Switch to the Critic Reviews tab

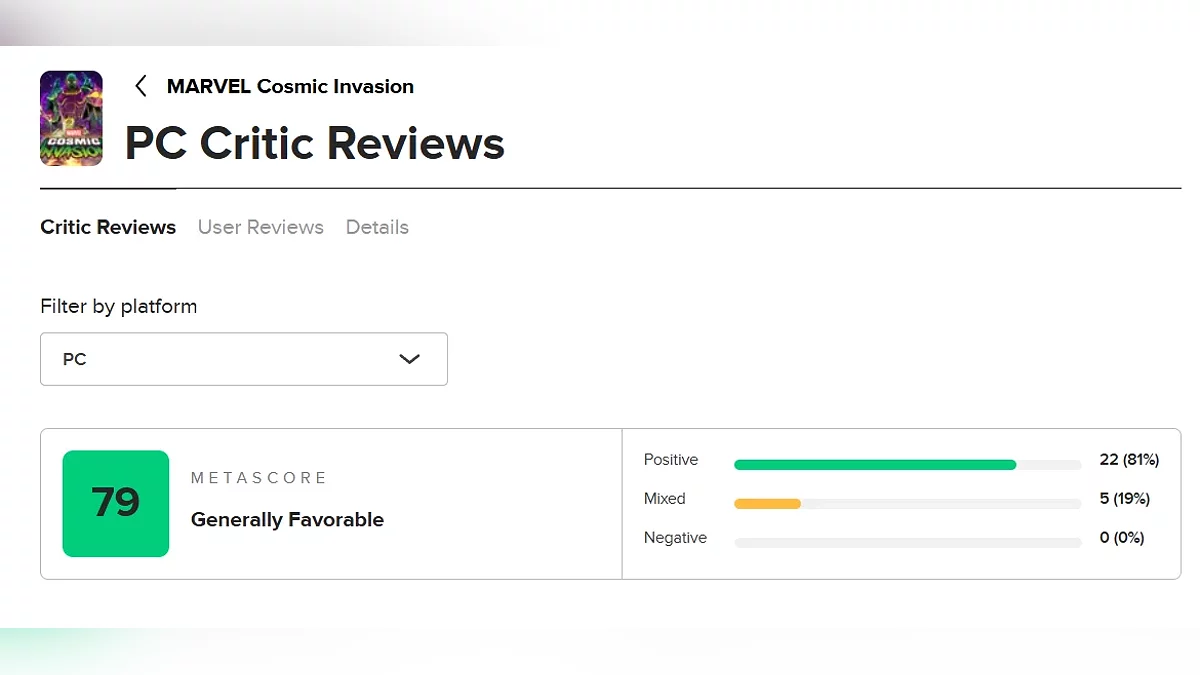click(x=108, y=227)
